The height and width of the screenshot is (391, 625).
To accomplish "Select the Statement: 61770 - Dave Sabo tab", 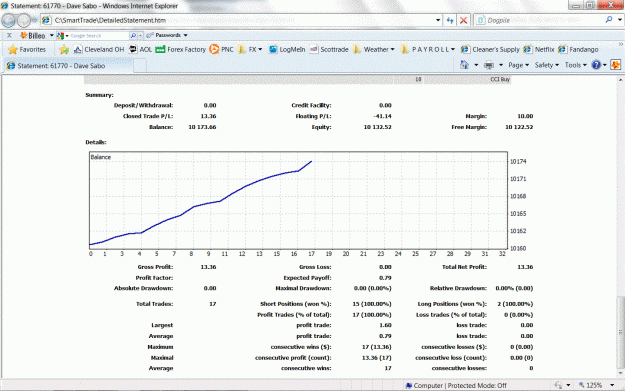I will 68,66.
